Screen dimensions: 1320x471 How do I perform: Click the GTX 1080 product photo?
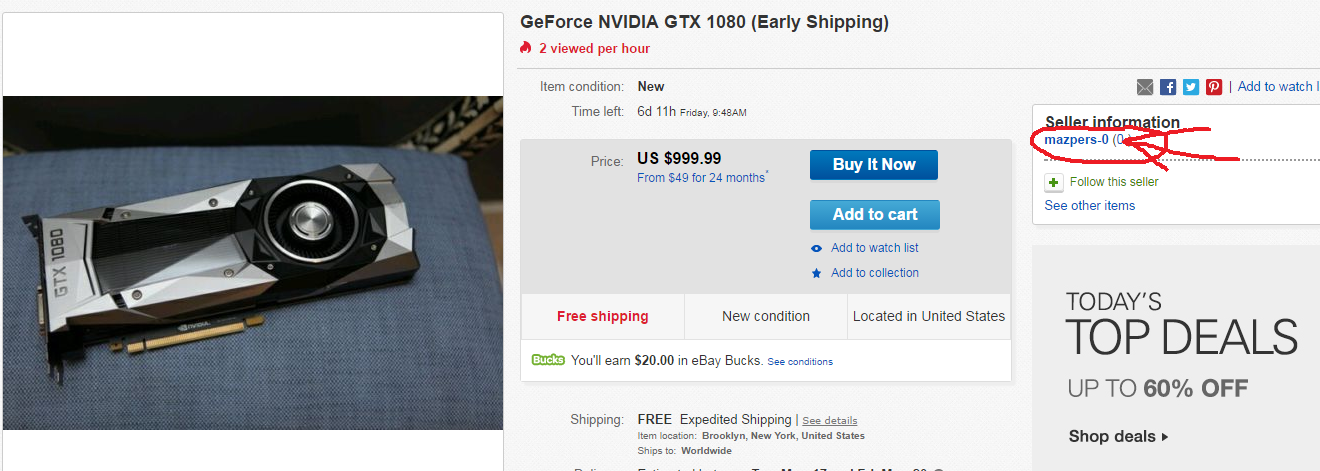(253, 262)
